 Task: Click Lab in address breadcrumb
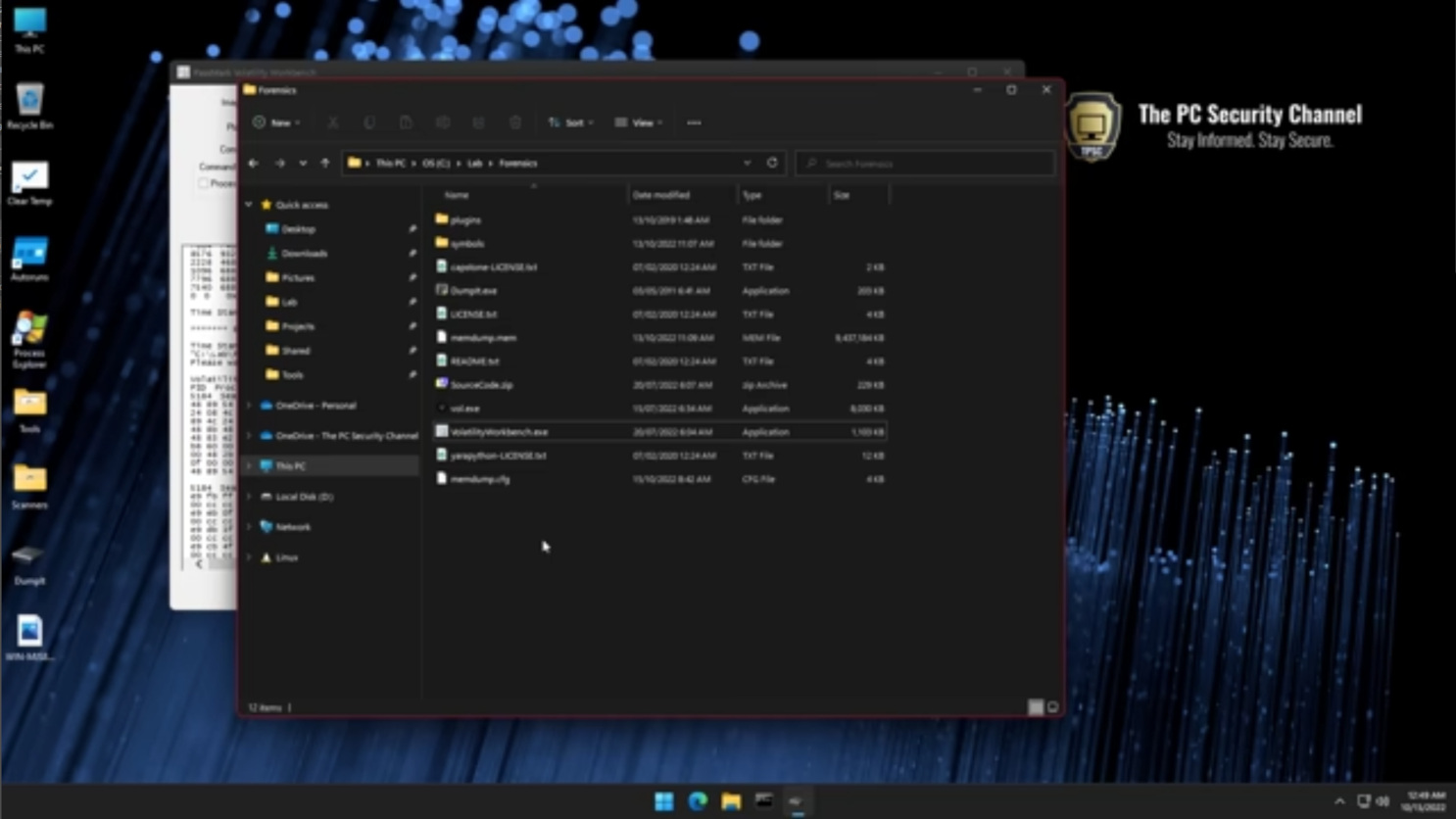click(x=474, y=164)
